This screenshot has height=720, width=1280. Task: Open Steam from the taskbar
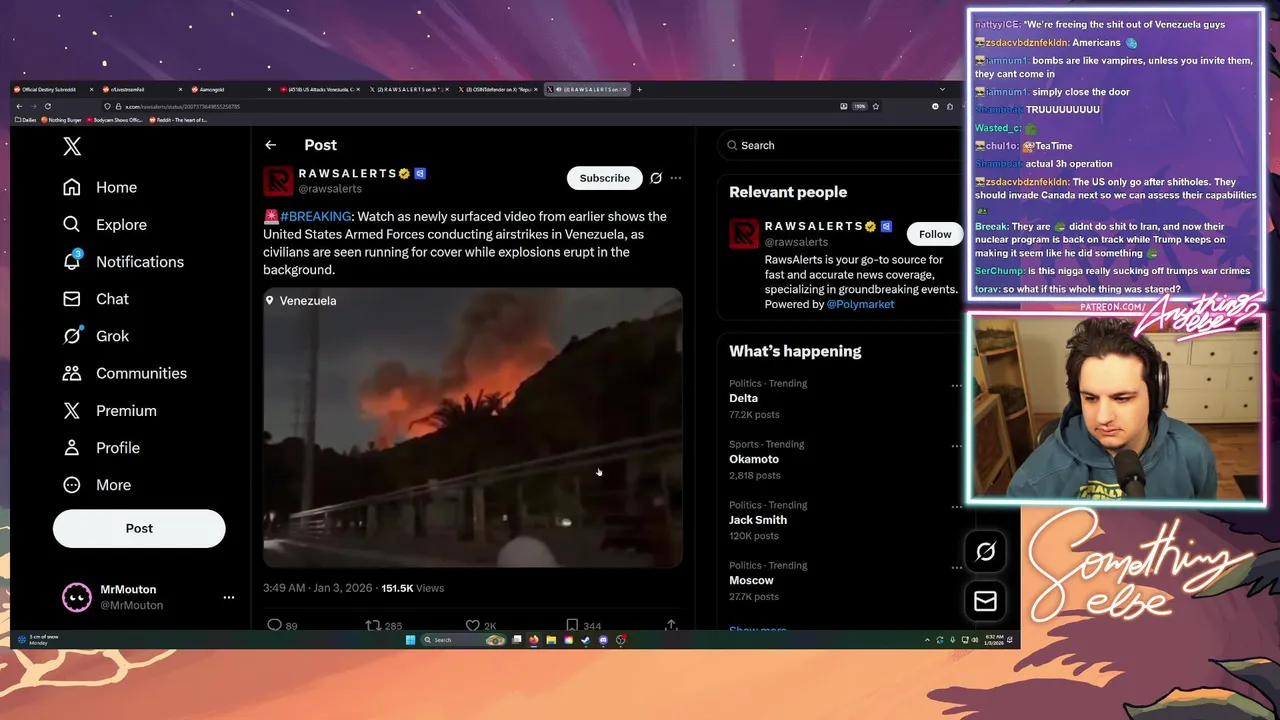585,640
